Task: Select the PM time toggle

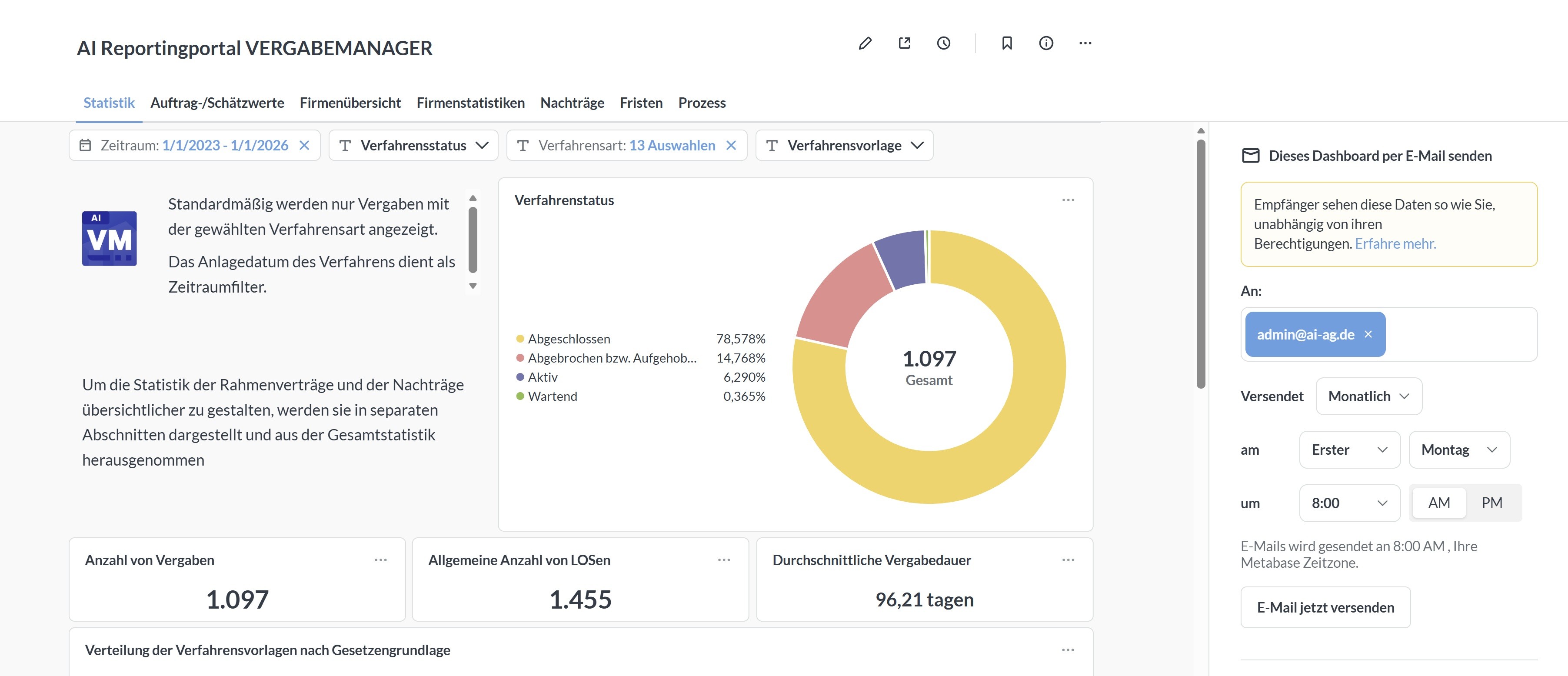Action: [1491, 503]
